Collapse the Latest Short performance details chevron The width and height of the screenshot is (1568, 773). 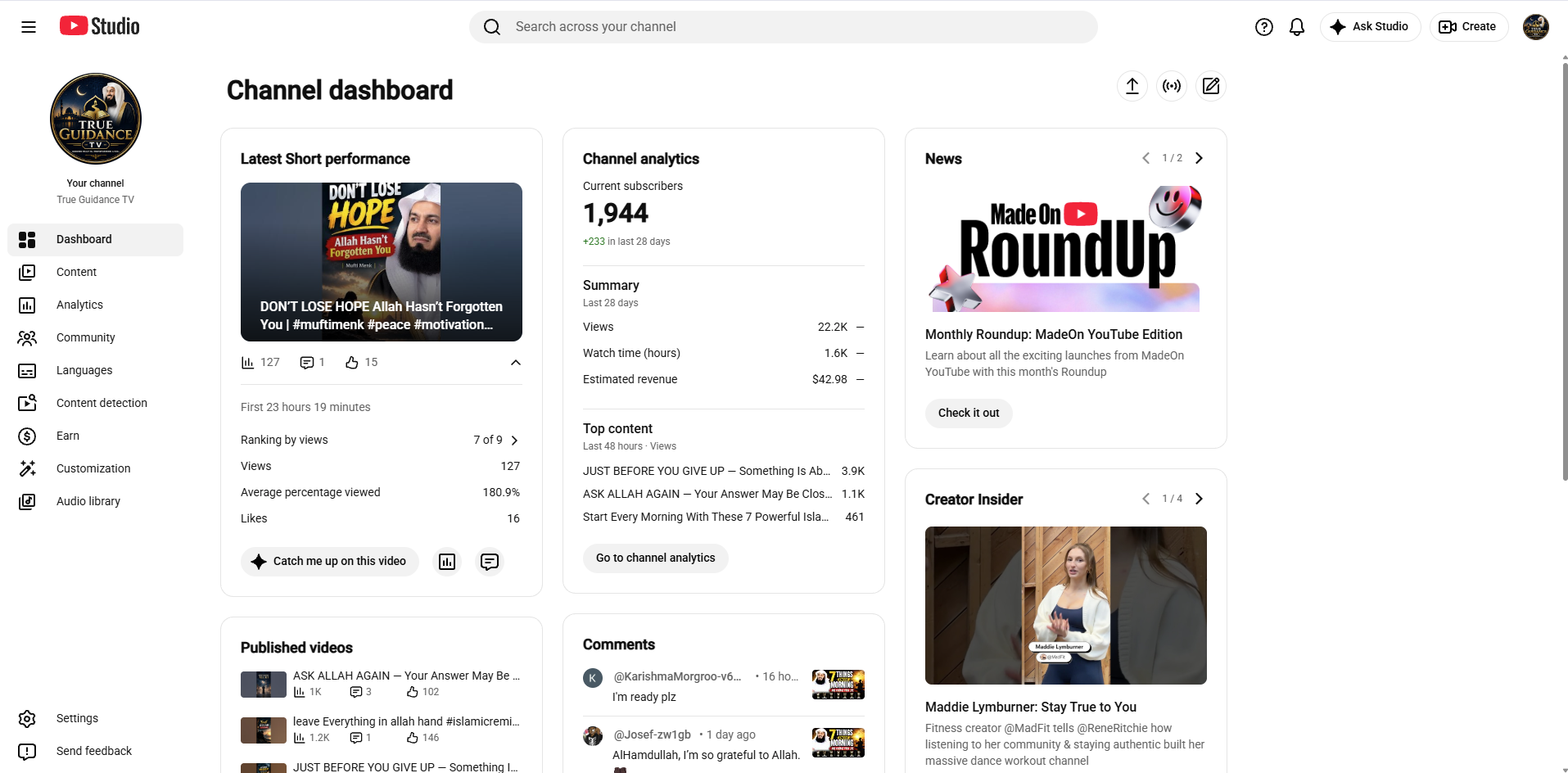pos(516,363)
